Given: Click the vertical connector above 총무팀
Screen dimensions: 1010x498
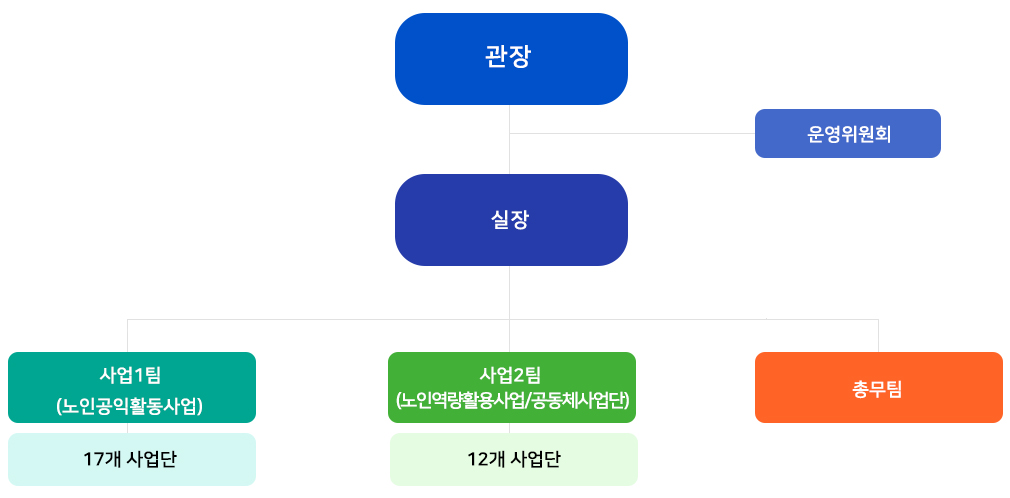Looking at the screenshot, I should point(879,335).
